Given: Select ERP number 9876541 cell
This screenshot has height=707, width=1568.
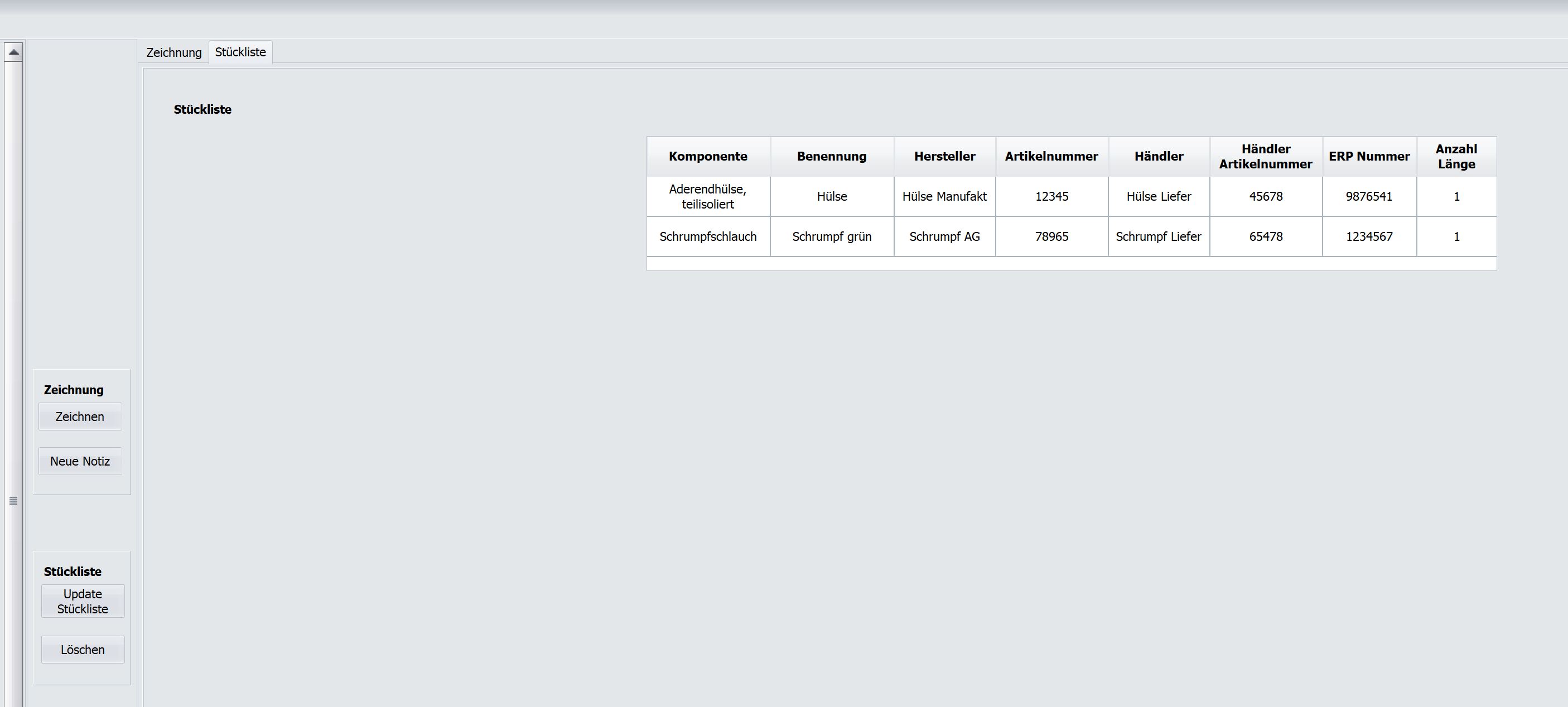Looking at the screenshot, I should click(x=1369, y=196).
